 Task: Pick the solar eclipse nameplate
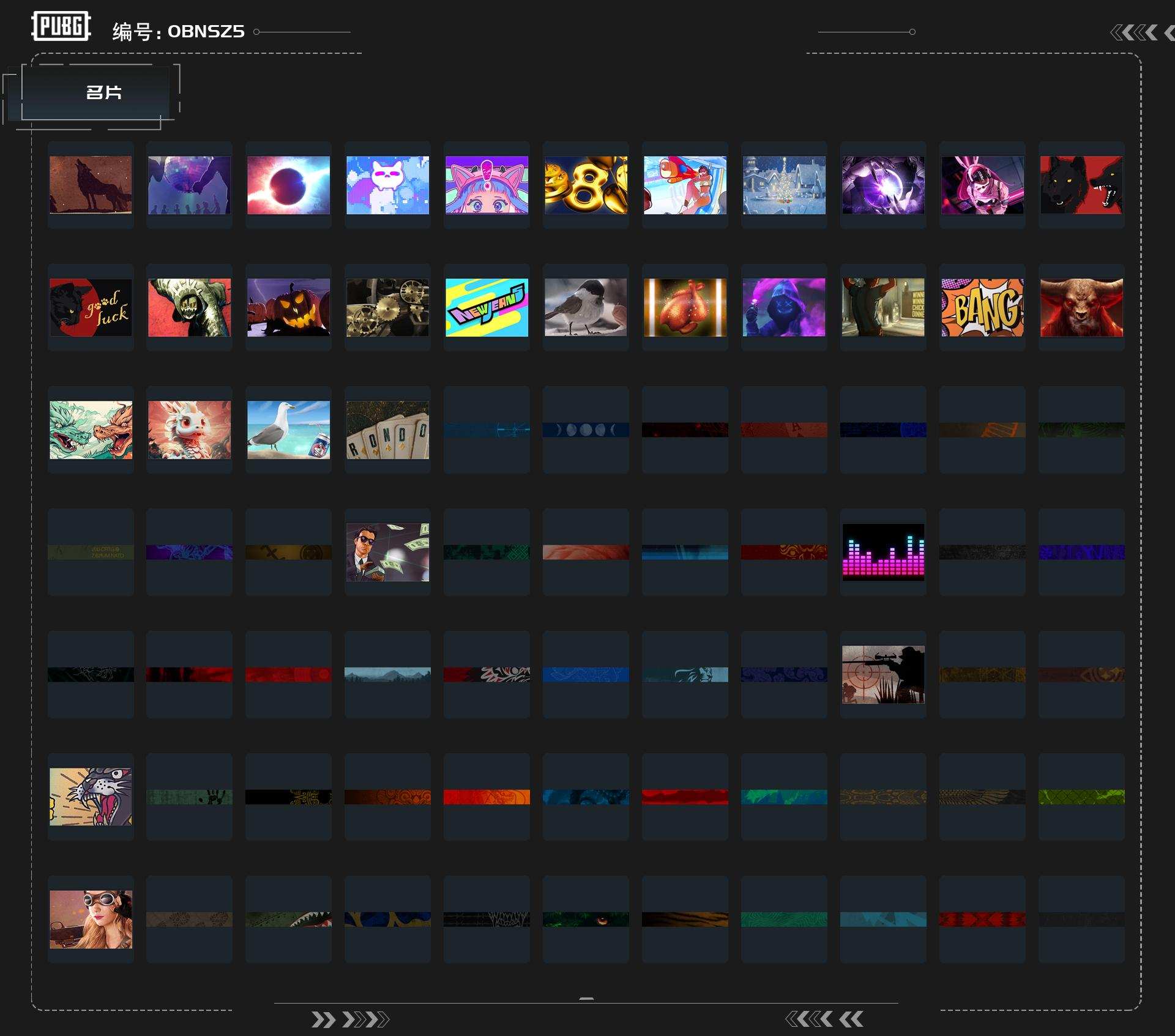click(288, 185)
